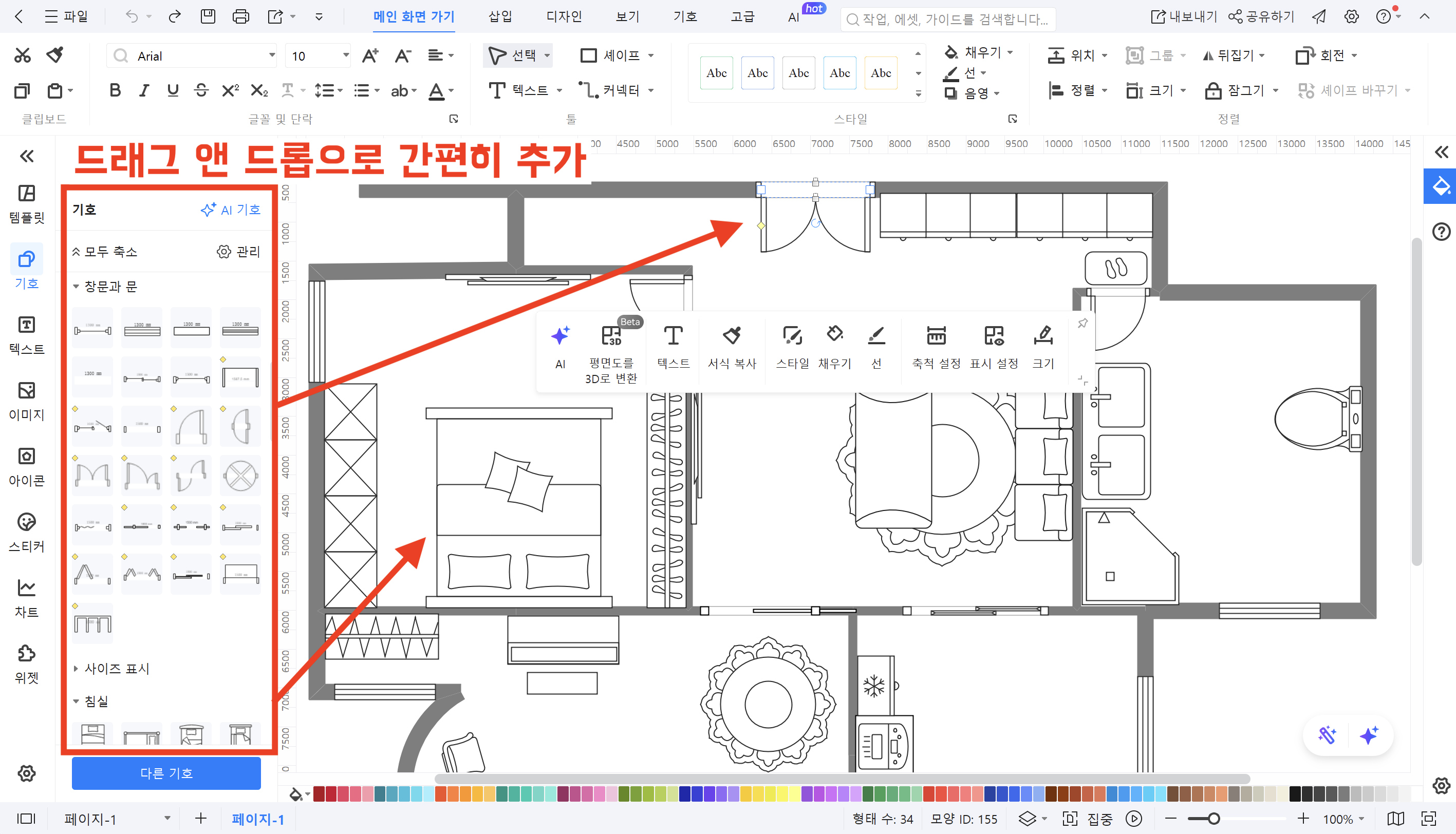Image resolution: width=1456 pixels, height=834 pixels.
Task: Open the 스티커 panel in sidebar
Action: click(26, 530)
